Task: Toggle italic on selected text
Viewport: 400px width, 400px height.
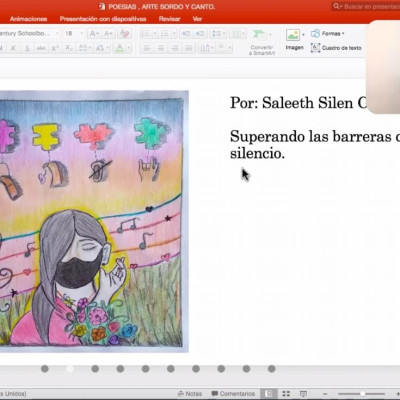Action: point(13,48)
